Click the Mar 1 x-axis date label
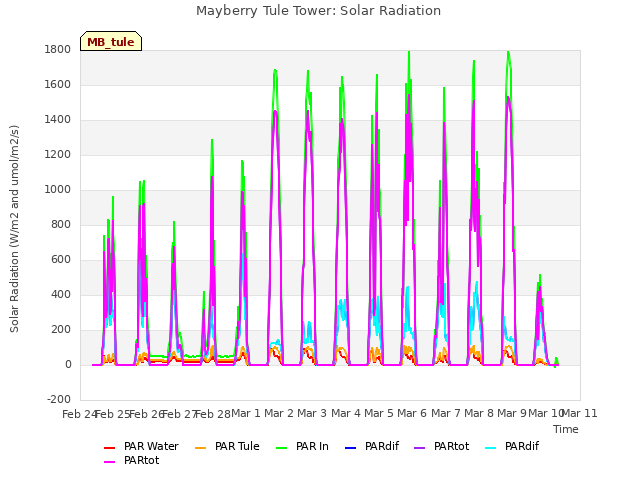 [246, 413]
